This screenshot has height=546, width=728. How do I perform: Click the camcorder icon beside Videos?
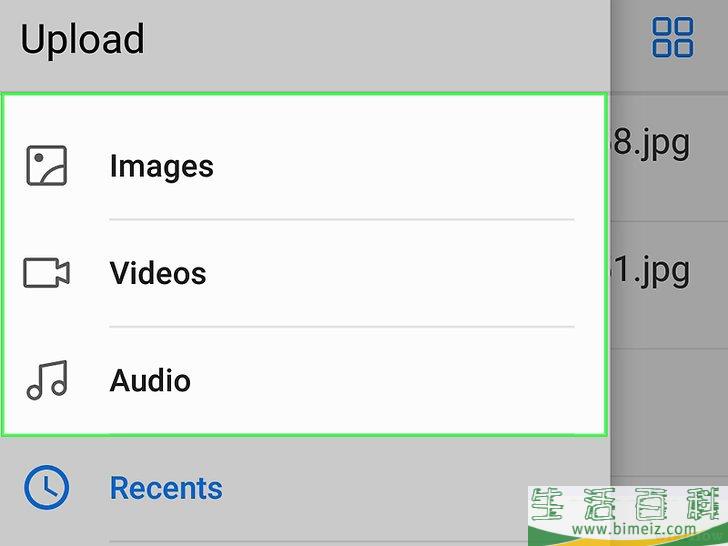tap(46, 273)
